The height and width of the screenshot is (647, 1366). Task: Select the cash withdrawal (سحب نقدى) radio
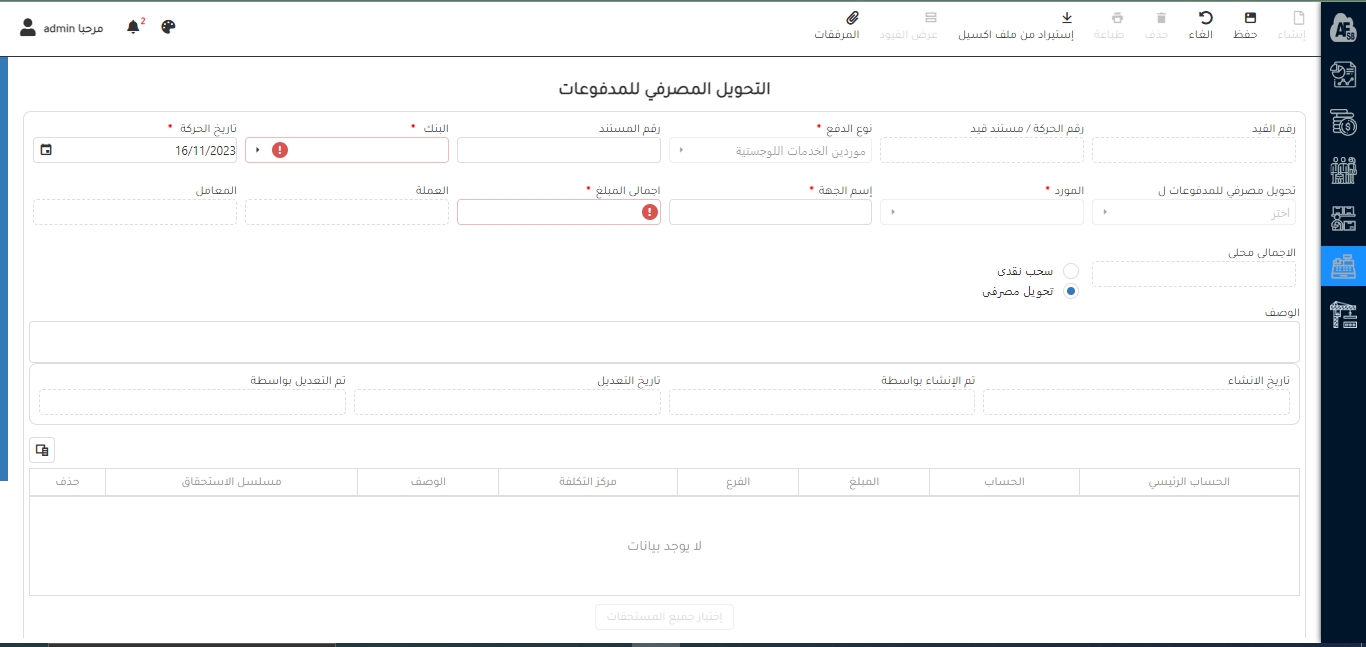[1071, 271]
